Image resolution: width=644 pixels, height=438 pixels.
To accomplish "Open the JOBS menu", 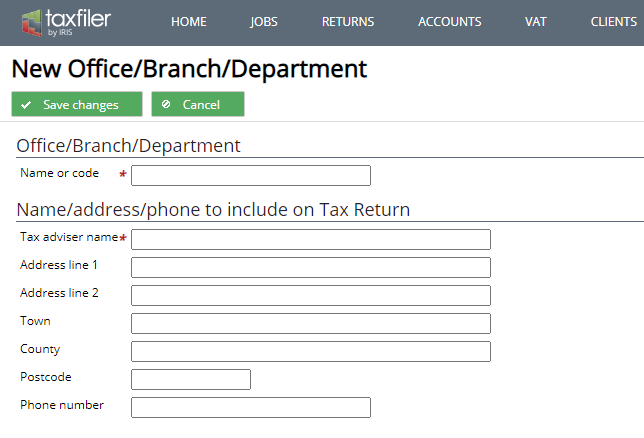I will pos(264,21).
